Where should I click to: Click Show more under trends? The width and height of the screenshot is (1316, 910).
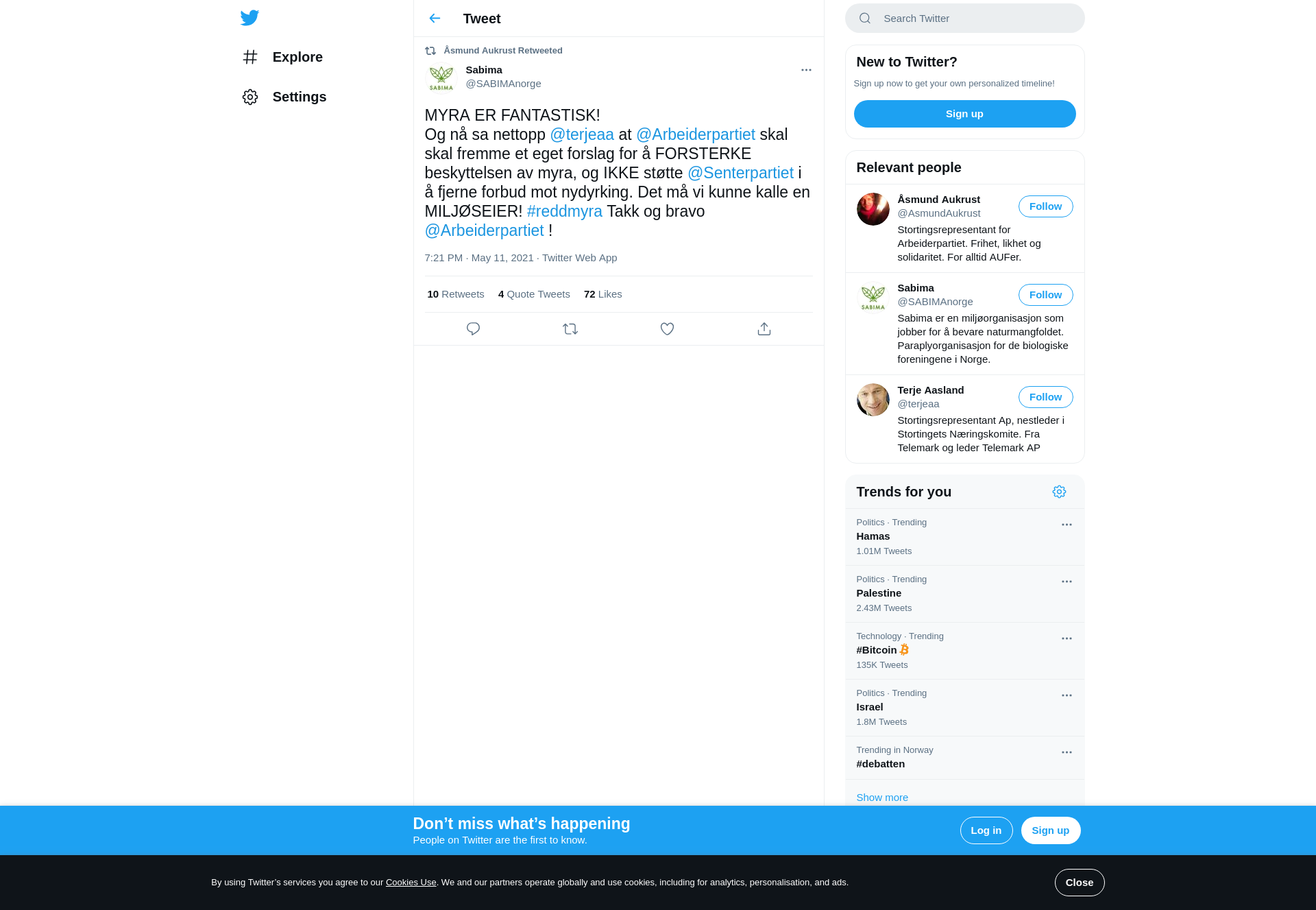pyautogui.click(x=882, y=798)
